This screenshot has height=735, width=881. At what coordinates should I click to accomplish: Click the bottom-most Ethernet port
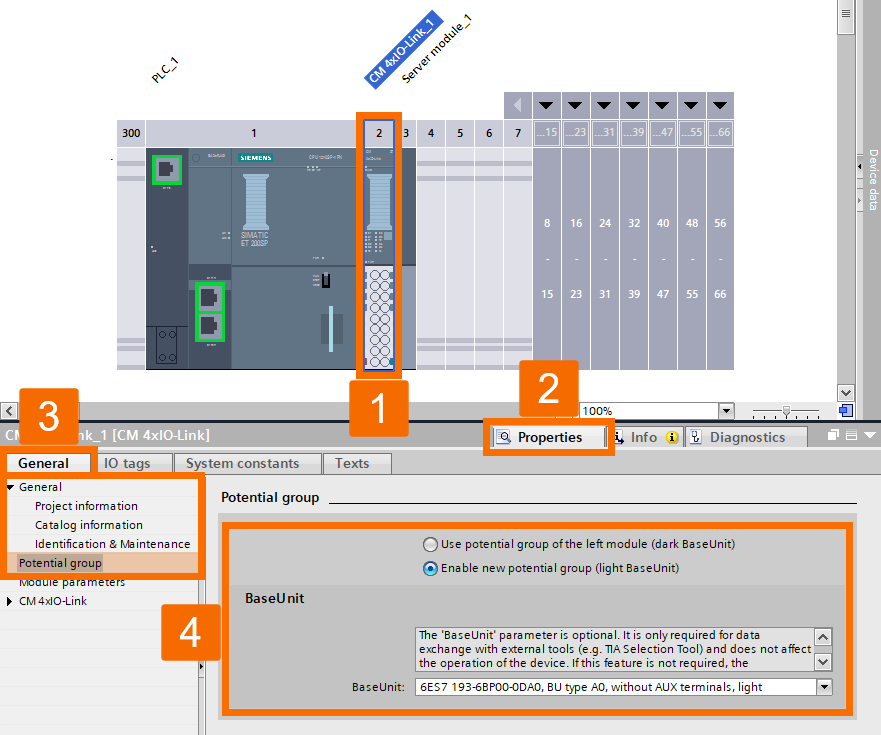tap(210, 326)
